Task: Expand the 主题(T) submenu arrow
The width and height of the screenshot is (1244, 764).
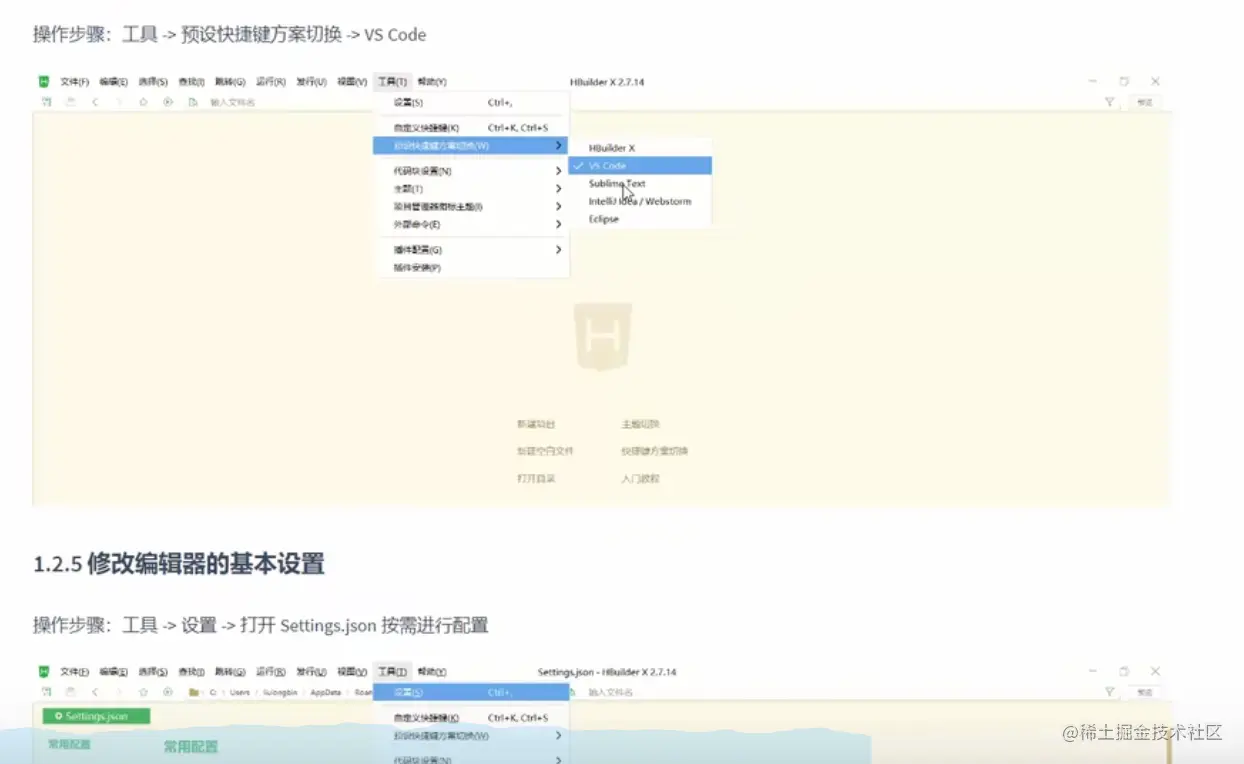Action: click(x=559, y=189)
